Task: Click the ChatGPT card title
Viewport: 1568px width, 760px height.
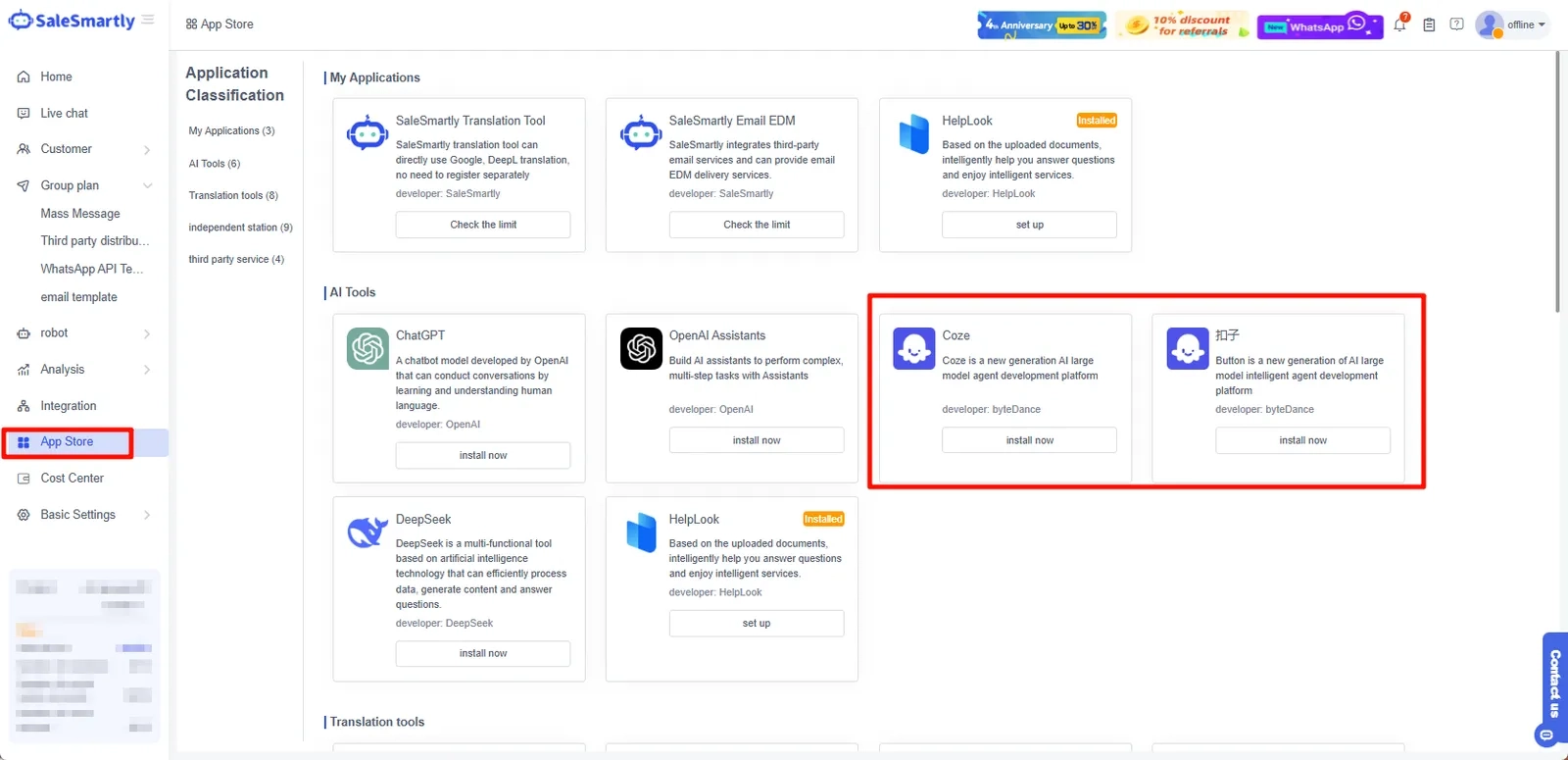Action: point(420,335)
